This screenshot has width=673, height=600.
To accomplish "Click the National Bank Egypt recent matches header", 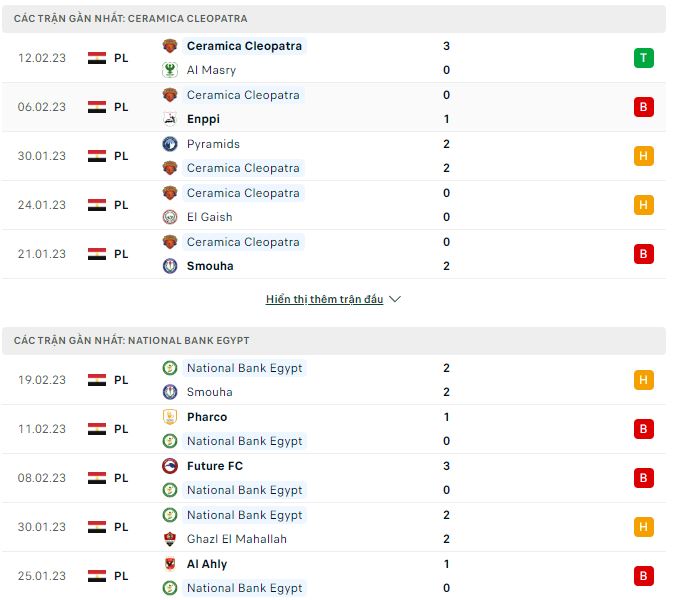I will [x=131, y=341].
